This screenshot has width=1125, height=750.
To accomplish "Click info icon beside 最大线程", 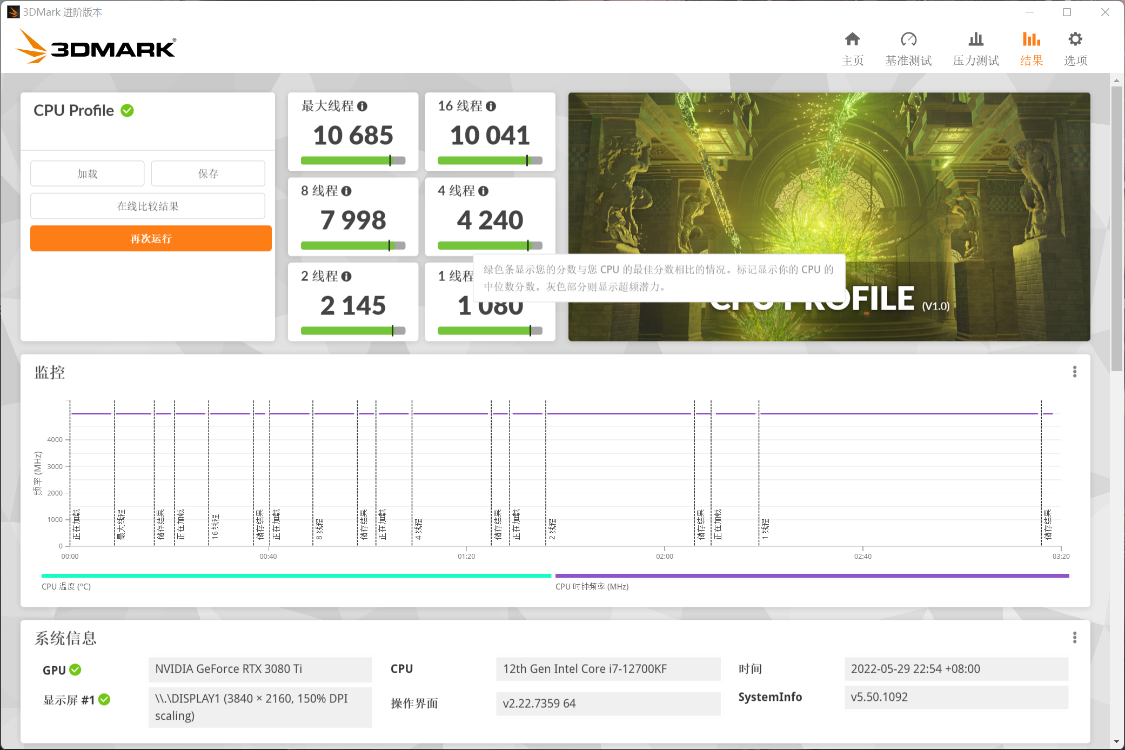I will (362, 106).
